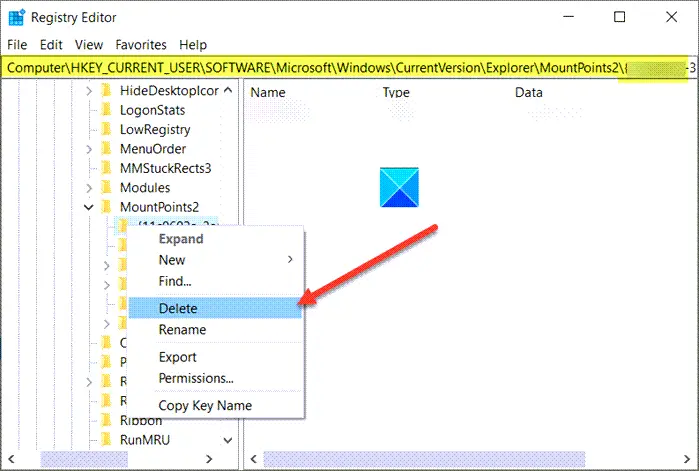This screenshot has height=471, width=699.
Task: Select the MountPoints2 key
Action: click(159, 207)
